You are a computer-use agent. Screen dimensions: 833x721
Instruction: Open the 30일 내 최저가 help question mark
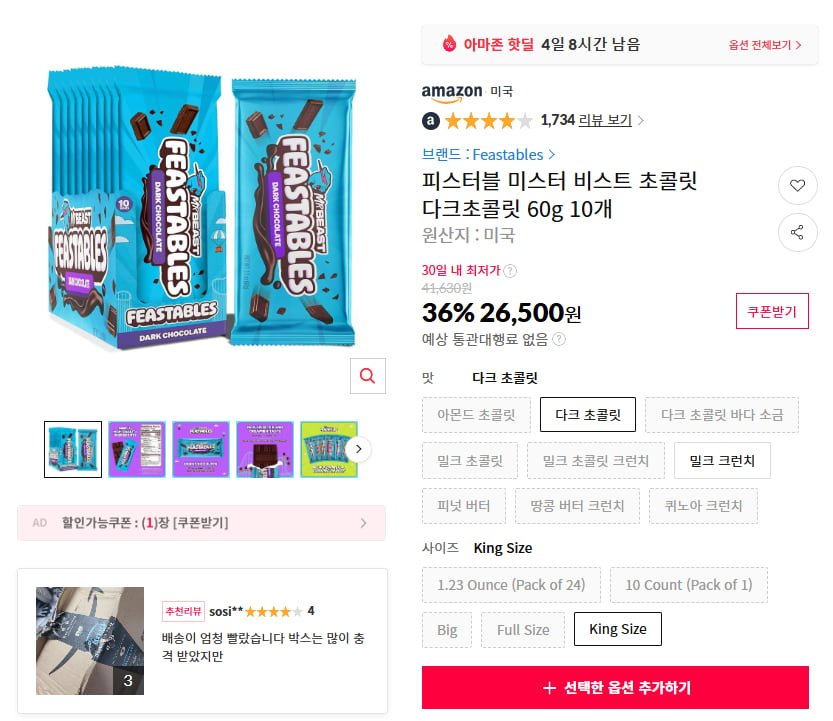tap(509, 271)
